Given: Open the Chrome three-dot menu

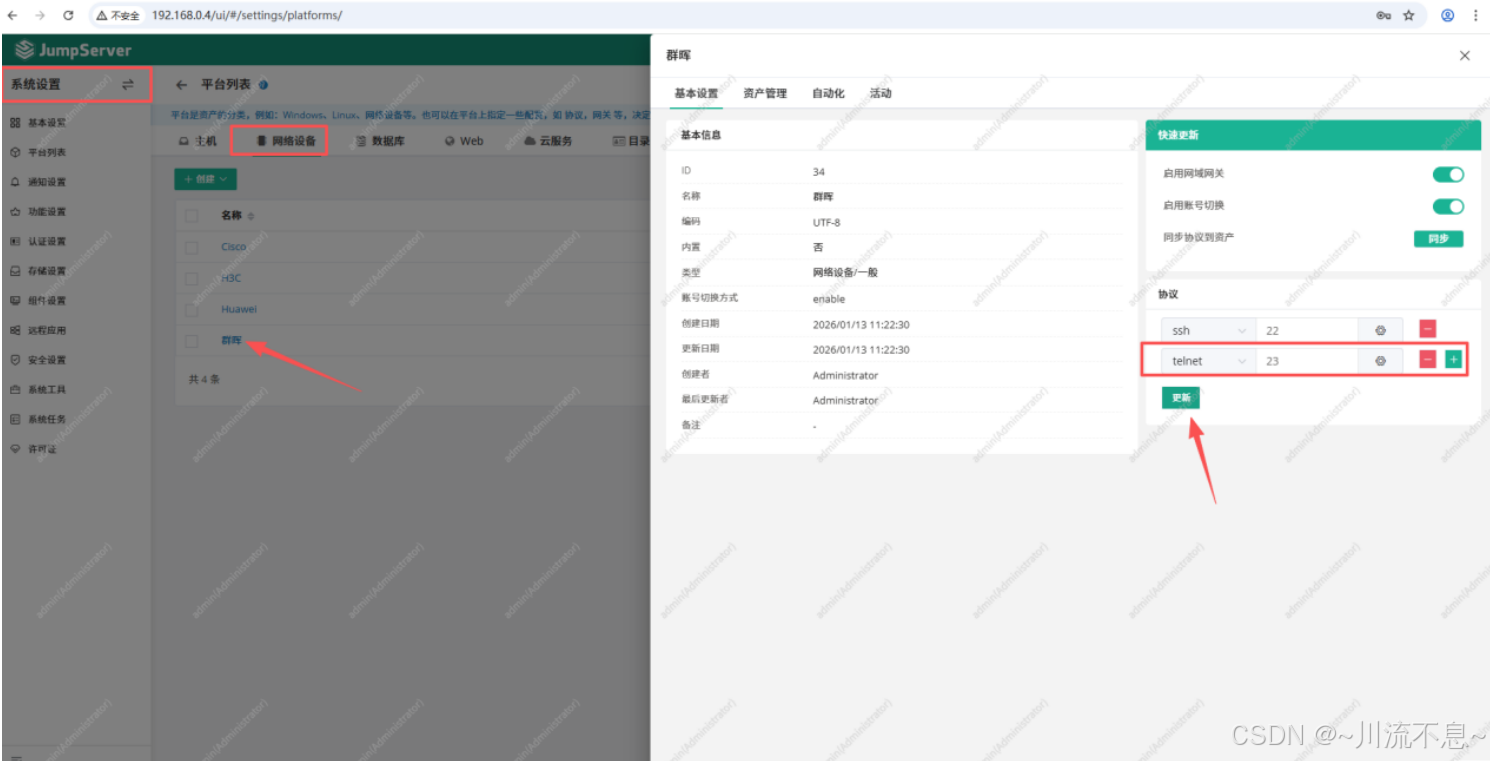Looking at the screenshot, I should pyautogui.click(x=1475, y=15).
